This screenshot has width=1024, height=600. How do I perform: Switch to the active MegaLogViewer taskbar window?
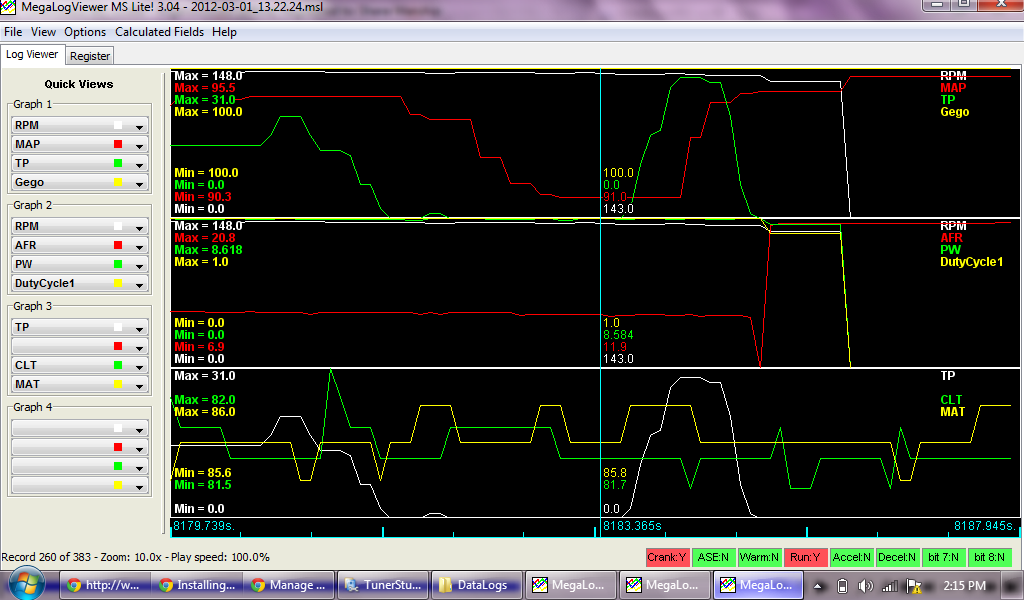pyautogui.click(x=757, y=585)
